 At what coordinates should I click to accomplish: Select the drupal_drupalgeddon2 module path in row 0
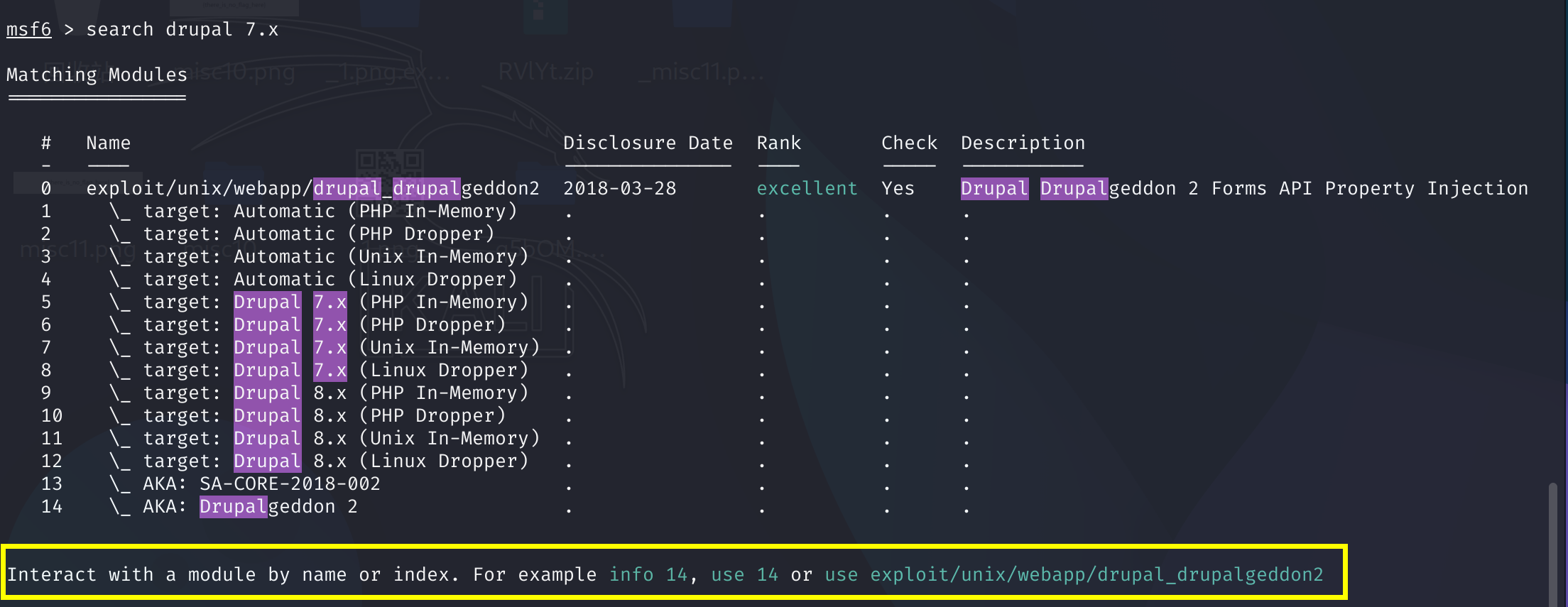click(312, 189)
